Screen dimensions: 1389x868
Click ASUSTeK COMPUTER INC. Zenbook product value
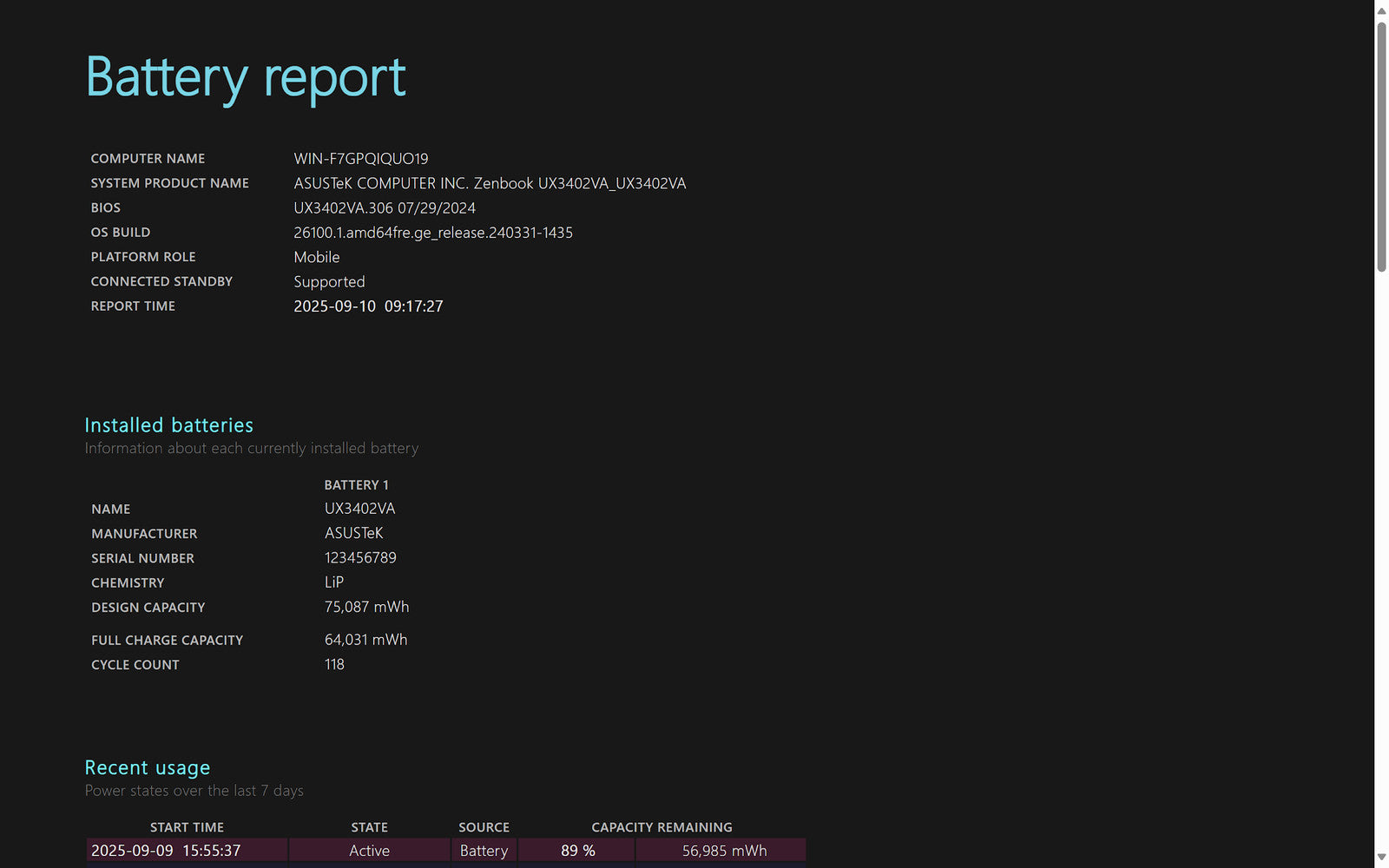click(490, 183)
